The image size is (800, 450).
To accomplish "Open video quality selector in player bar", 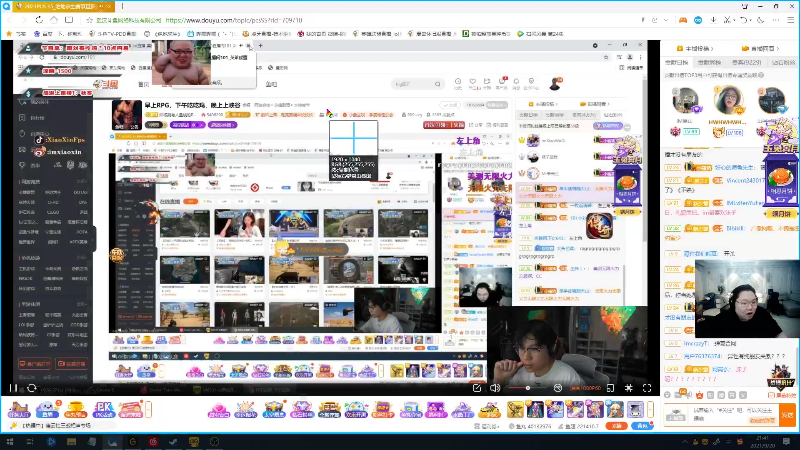I will [x=586, y=388].
